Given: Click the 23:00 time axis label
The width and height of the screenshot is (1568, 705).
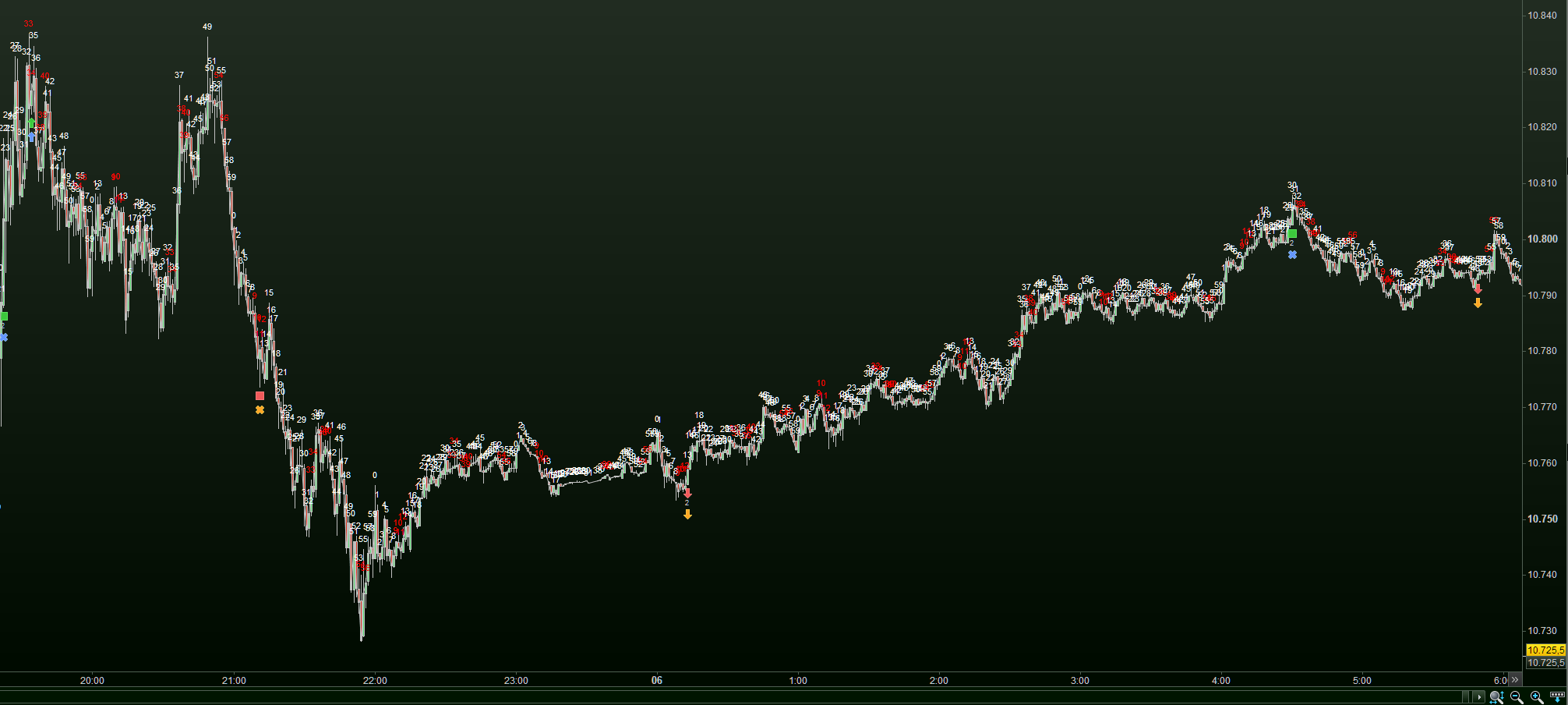Looking at the screenshot, I should click(516, 681).
